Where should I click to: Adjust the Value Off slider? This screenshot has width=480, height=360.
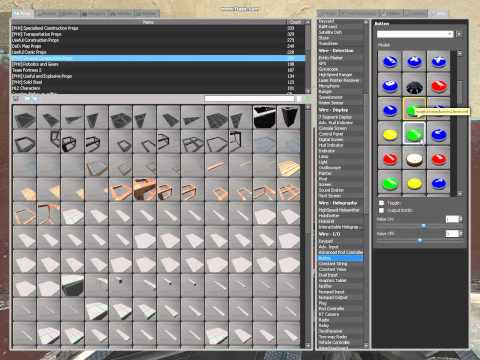coord(419,240)
